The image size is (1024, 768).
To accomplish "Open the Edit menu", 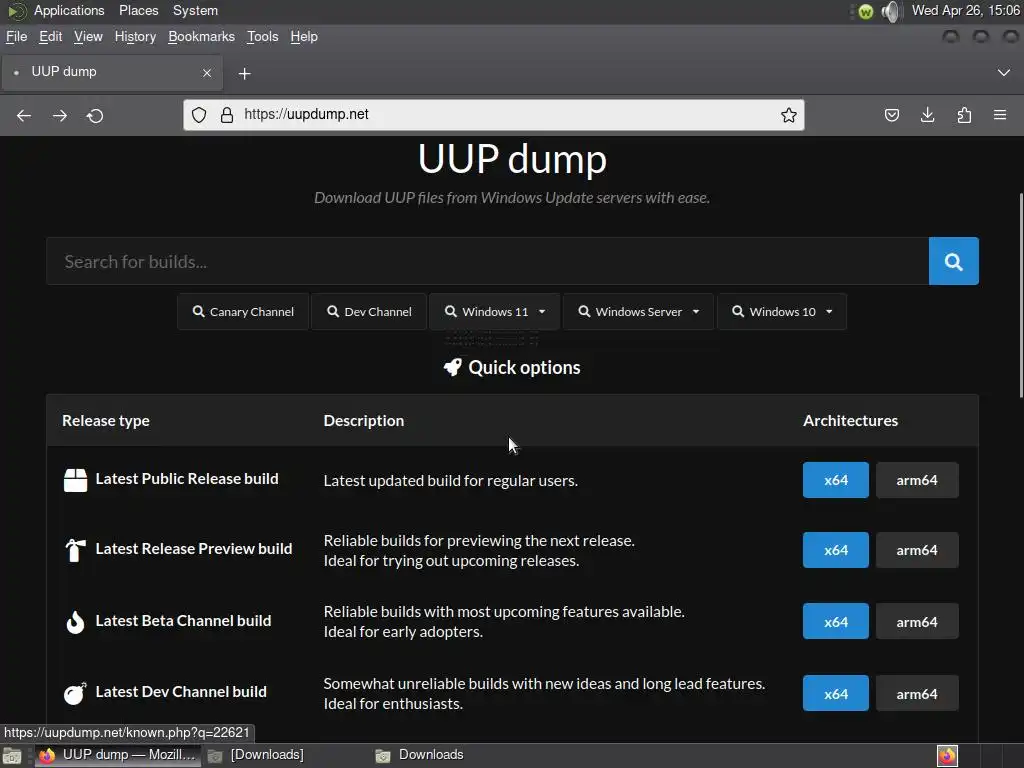I will point(50,37).
